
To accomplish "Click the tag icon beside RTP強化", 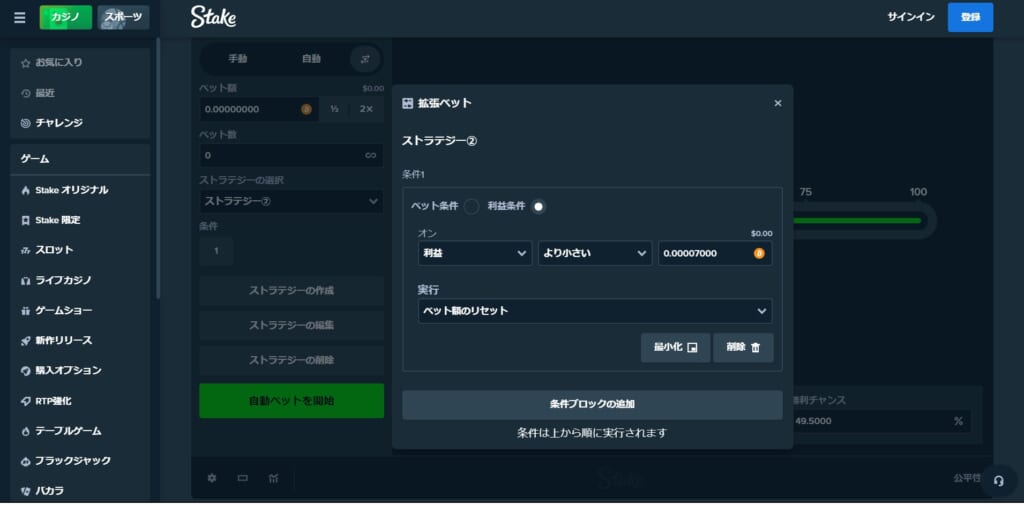I will tap(25, 401).
